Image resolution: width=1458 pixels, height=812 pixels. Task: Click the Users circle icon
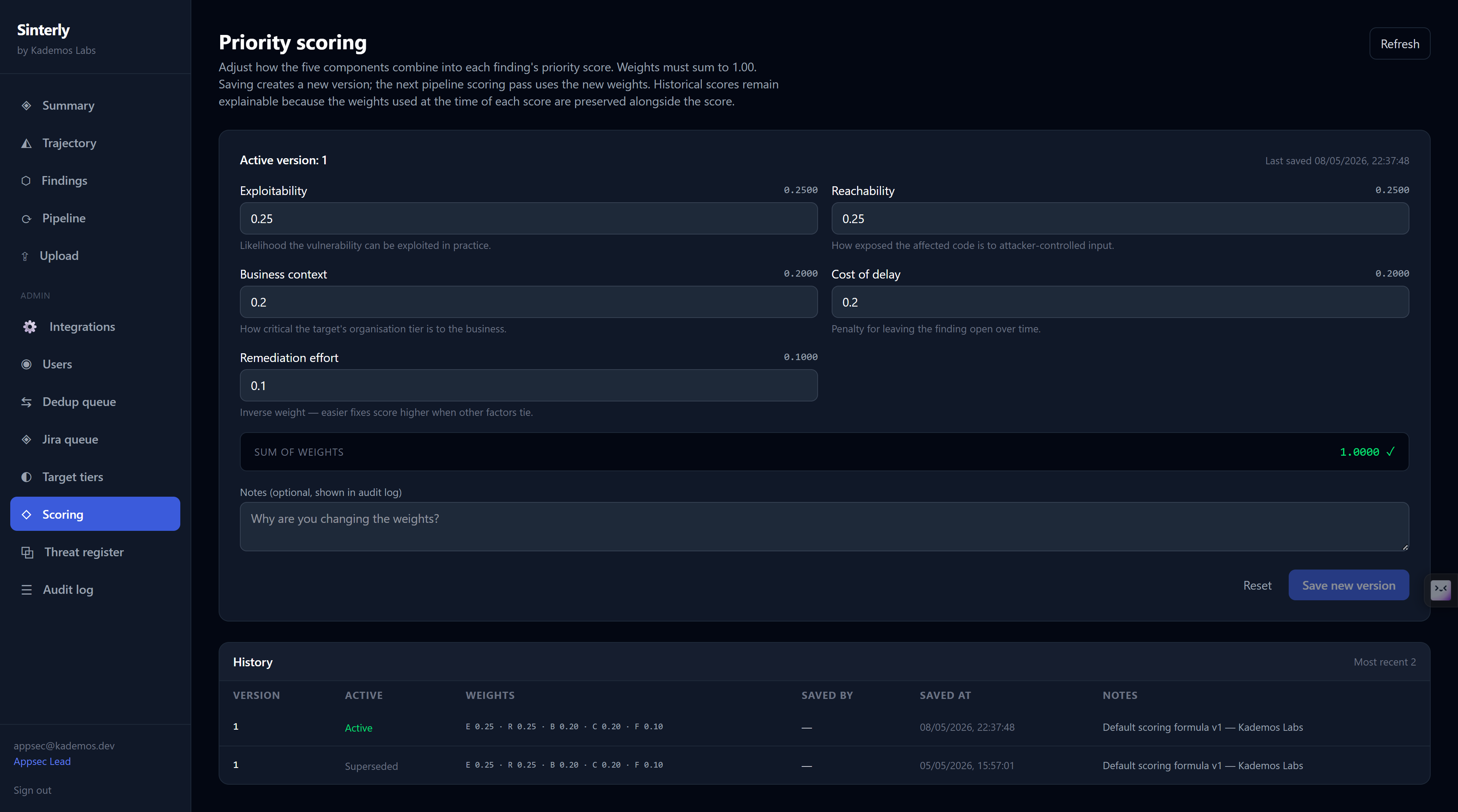(x=26, y=364)
